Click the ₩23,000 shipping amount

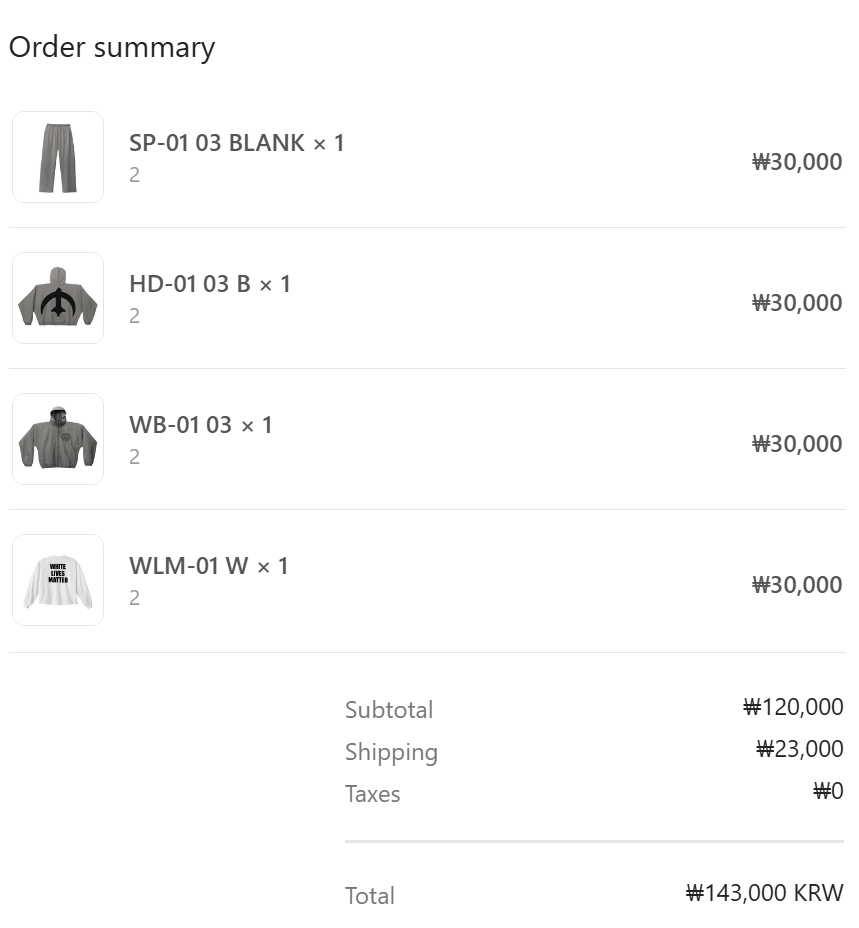(799, 749)
